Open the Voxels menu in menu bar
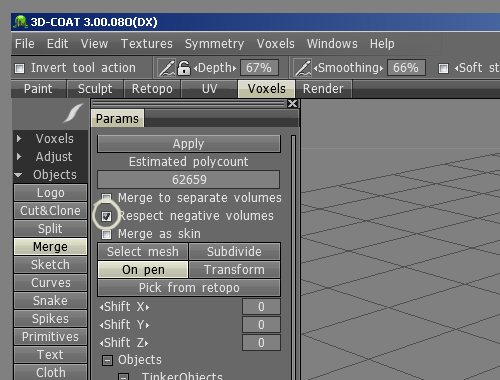 click(x=276, y=44)
